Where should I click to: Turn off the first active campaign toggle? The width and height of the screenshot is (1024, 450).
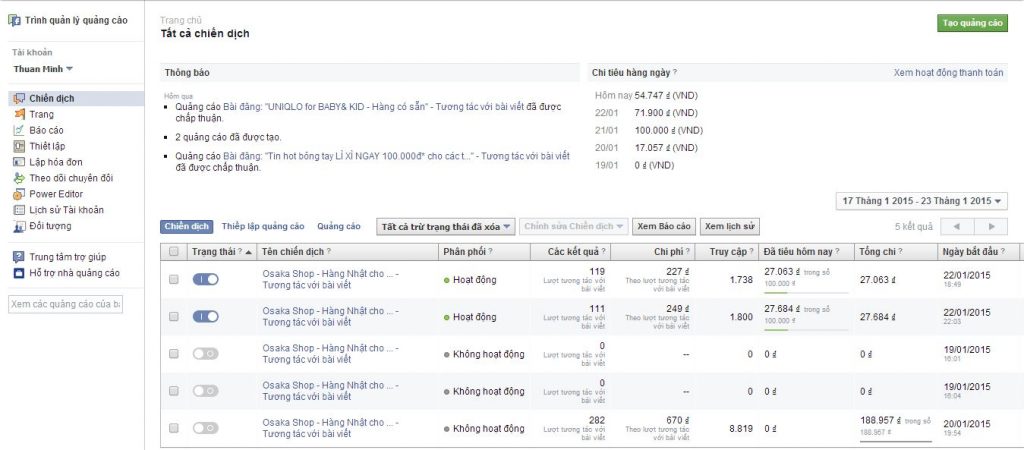[x=205, y=279]
